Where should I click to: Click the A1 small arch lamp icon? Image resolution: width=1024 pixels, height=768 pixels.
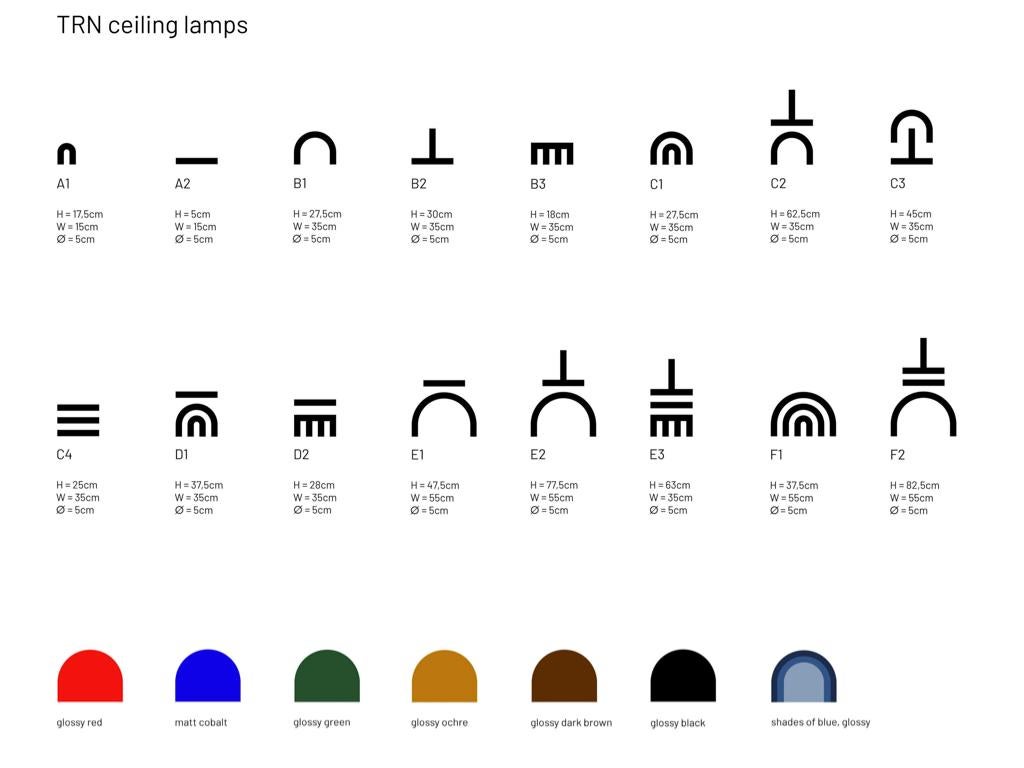point(66,154)
